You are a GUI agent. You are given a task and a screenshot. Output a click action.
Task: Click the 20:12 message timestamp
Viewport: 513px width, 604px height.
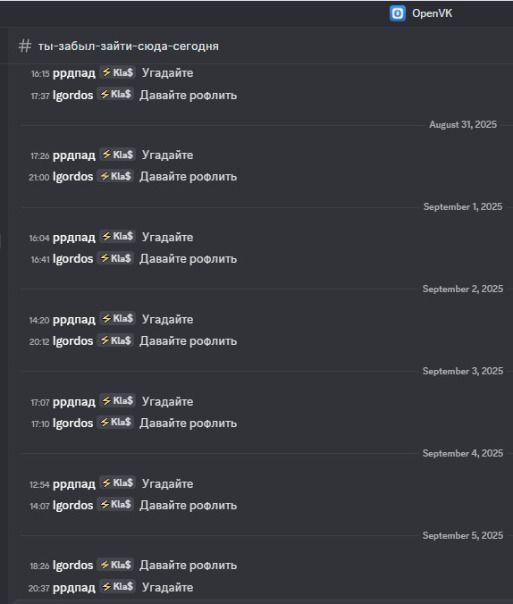39,342
